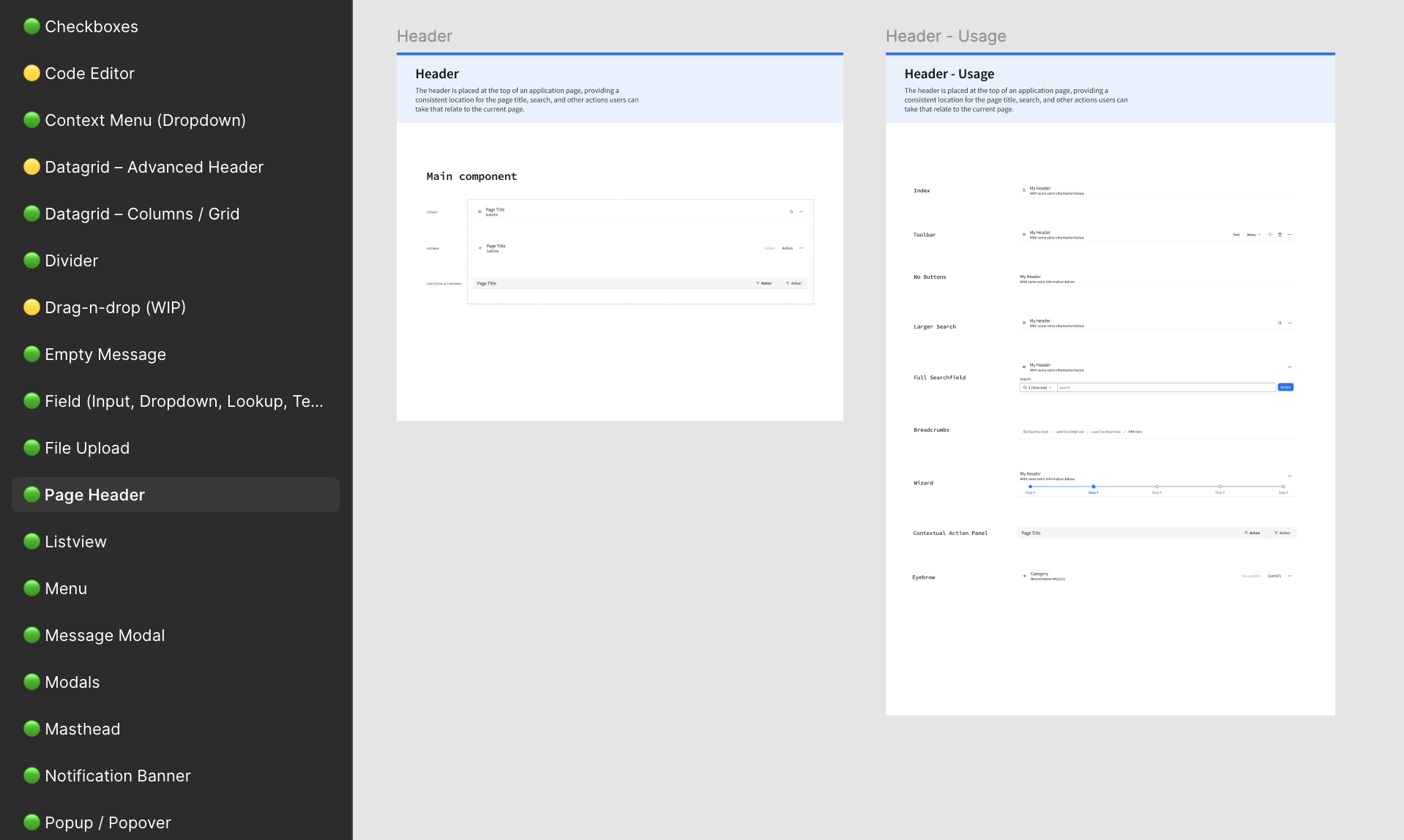Image resolution: width=1404 pixels, height=840 pixels.
Task: Select Datagrid – Columns / Grid page
Action: click(176, 214)
